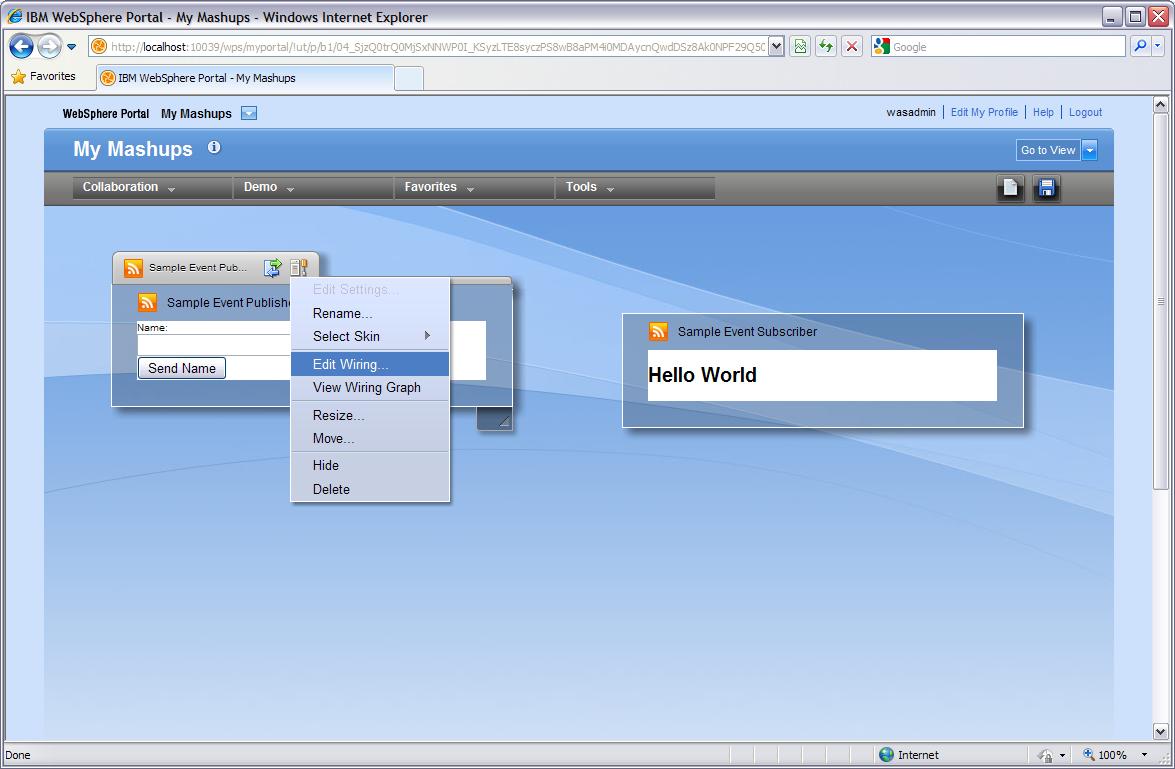Image resolution: width=1175 pixels, height=769 pixels.
Task: Click the search magnifier button
Action: 1140,46
